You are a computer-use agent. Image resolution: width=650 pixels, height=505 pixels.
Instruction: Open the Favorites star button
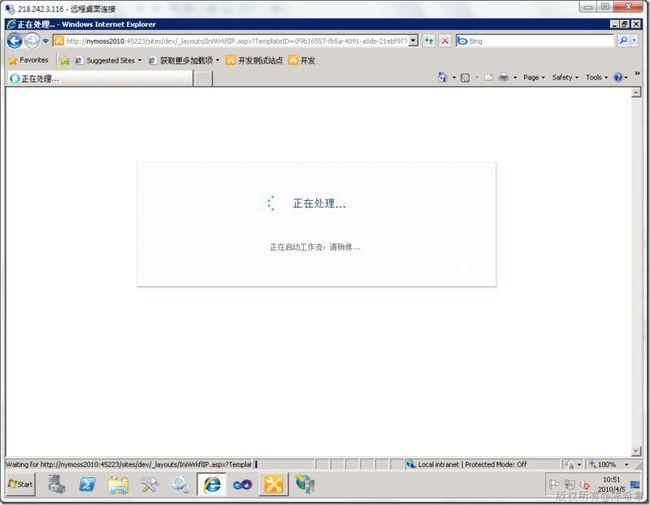[x=28, y=61]
